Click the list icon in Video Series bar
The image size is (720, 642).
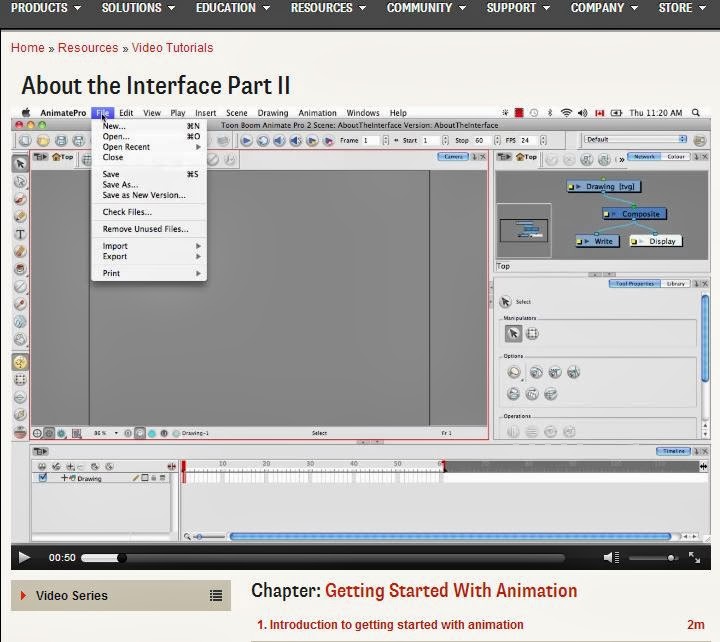click(x=216, y=596)
